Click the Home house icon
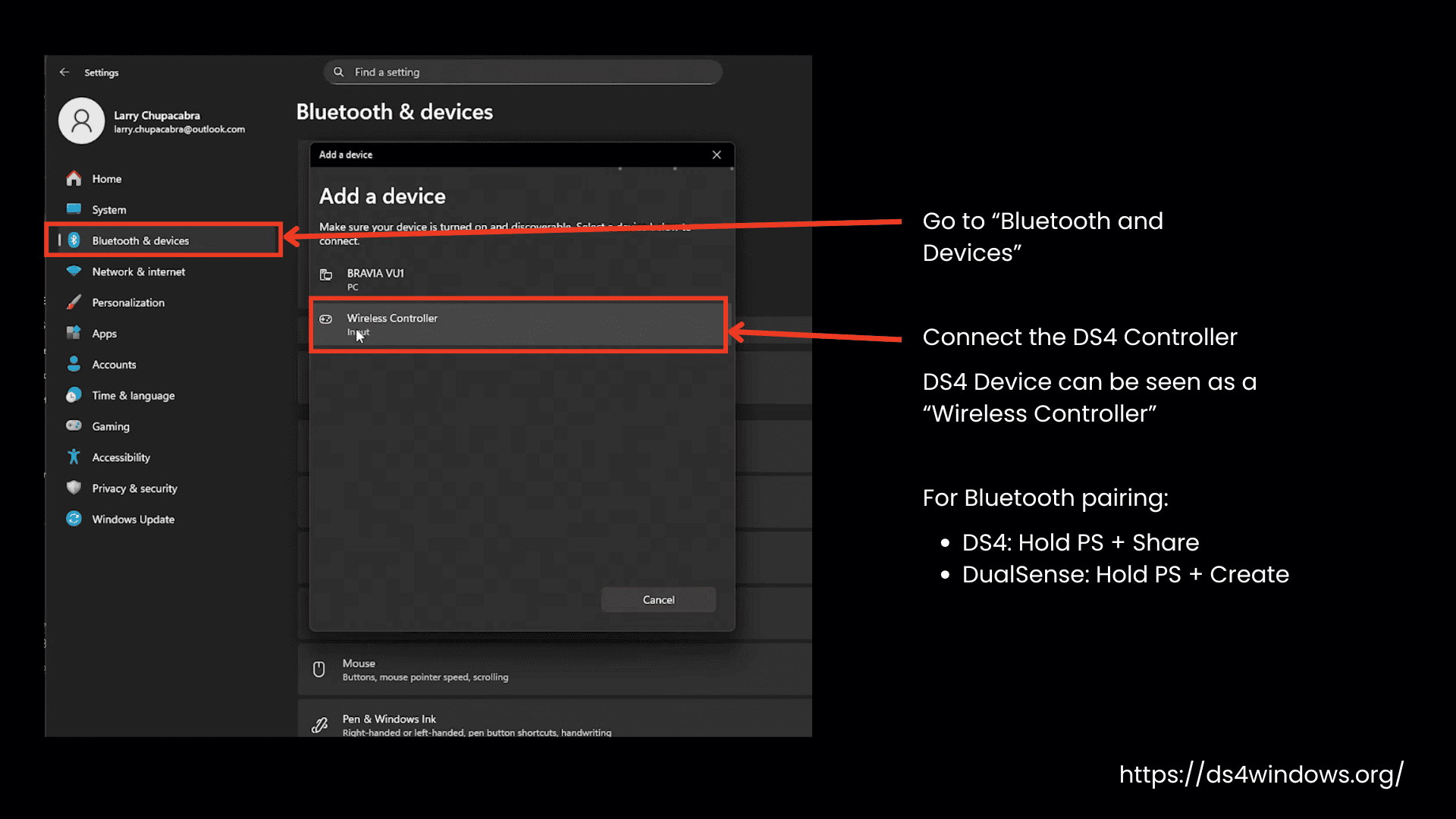 (74, 178)
